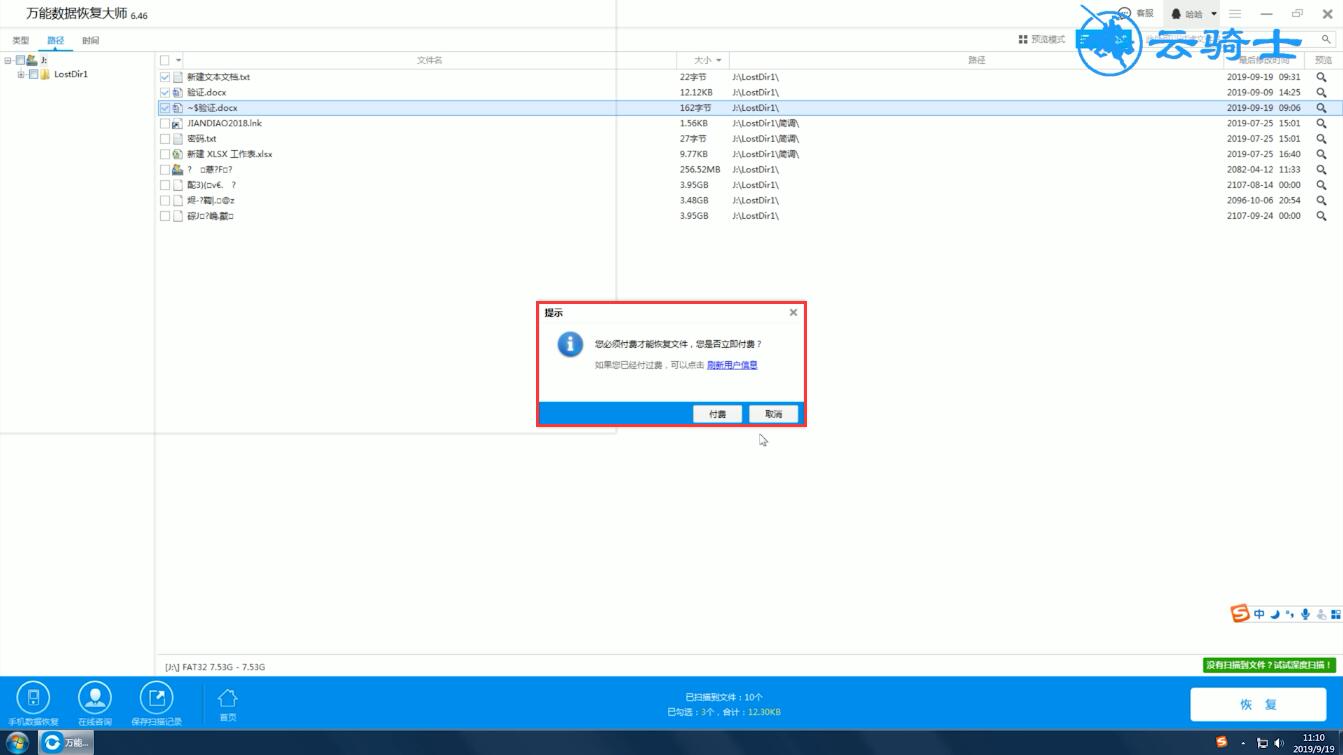This screenshot has height=755, width=1343.
Task: Click the 万能 app taskbar button
Action: coord(66,742)
